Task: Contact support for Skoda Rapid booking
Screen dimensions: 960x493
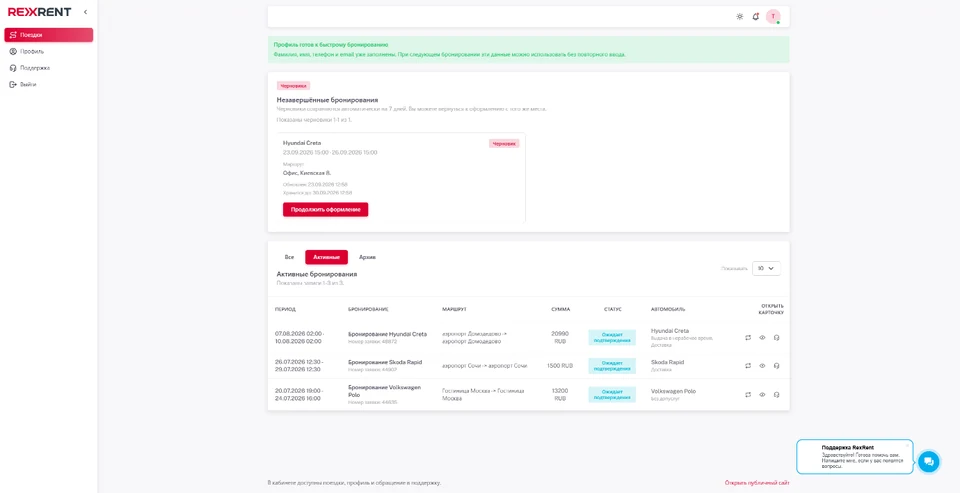Action: (x=776, y=366)
